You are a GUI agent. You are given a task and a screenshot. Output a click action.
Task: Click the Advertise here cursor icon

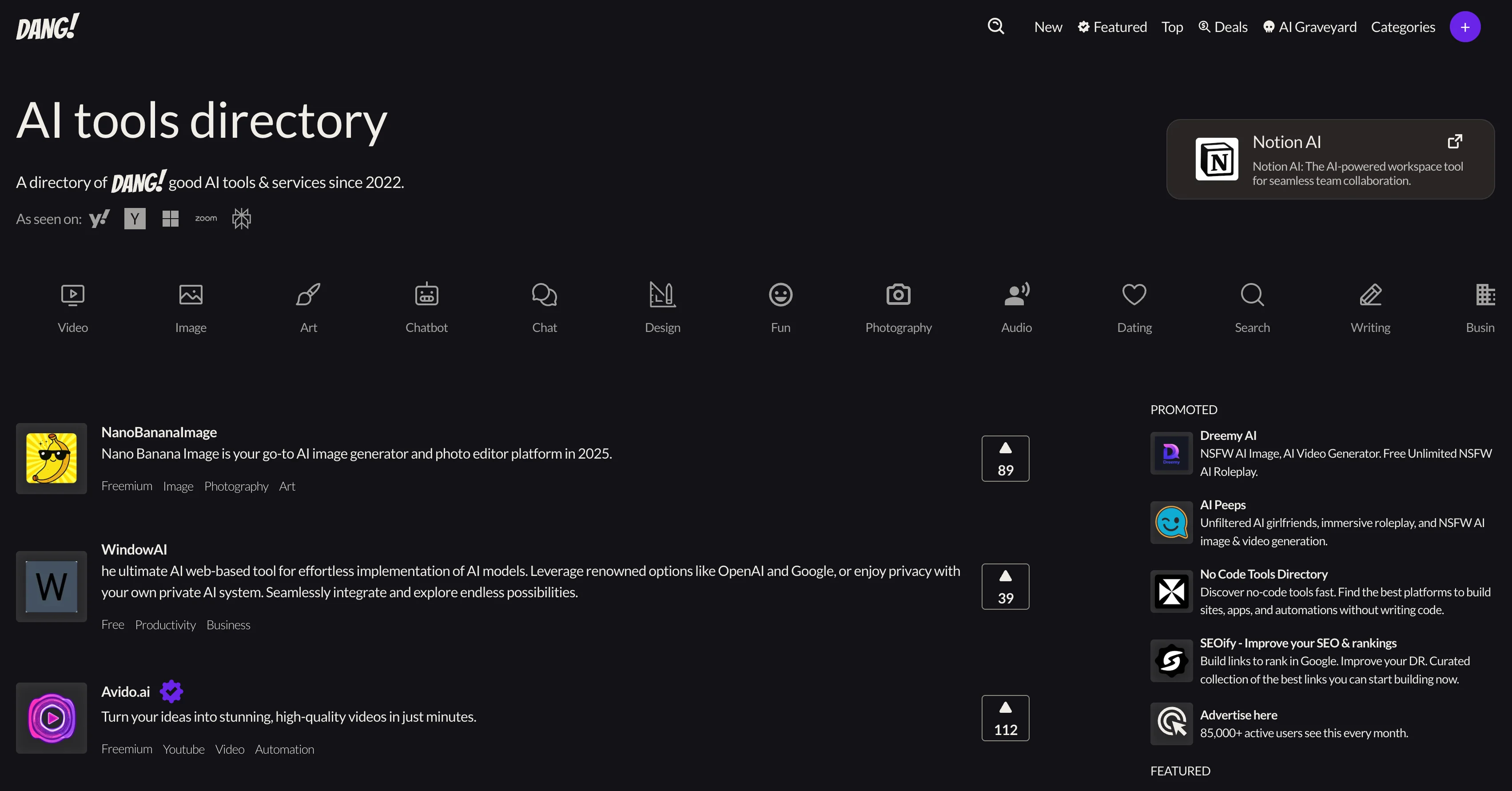pos(1171,724)
